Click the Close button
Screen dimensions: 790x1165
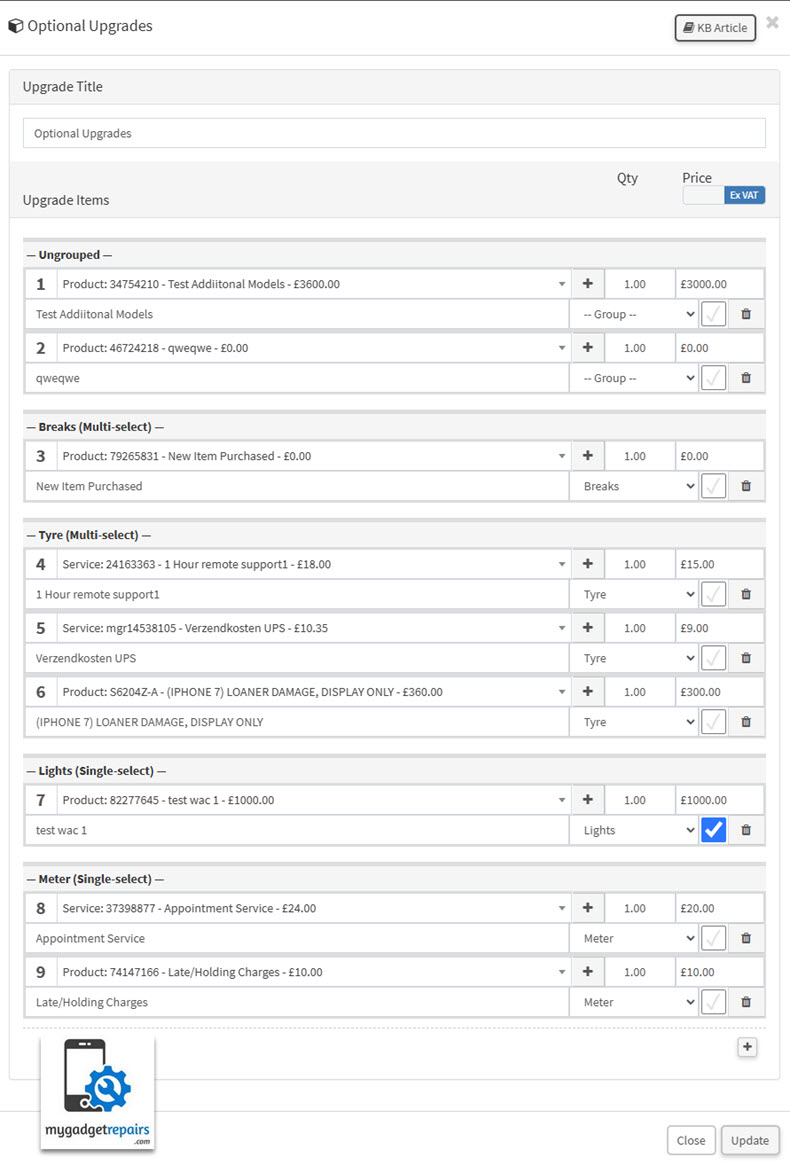click(691, 1140)
